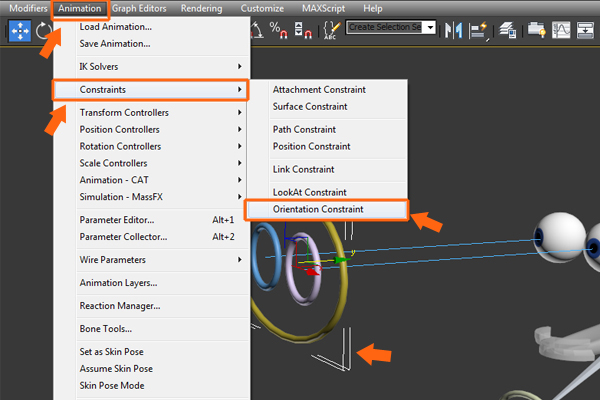Expand the Constraints submenu
This screenshot has width=600, height=400.
coord(151,90)
